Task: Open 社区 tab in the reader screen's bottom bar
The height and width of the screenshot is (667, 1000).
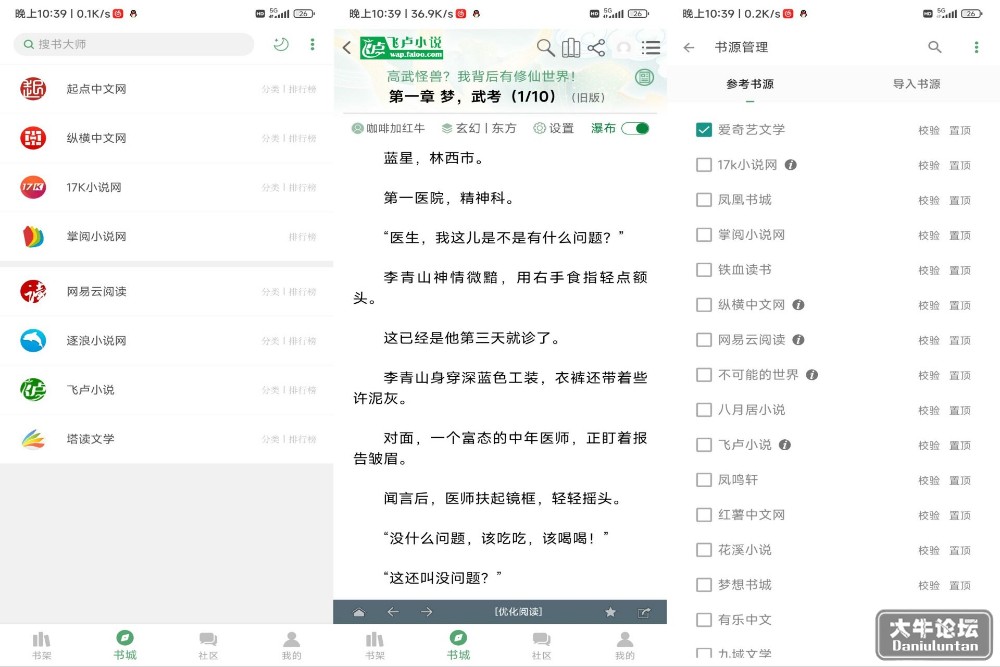Action: pos(541,645)
